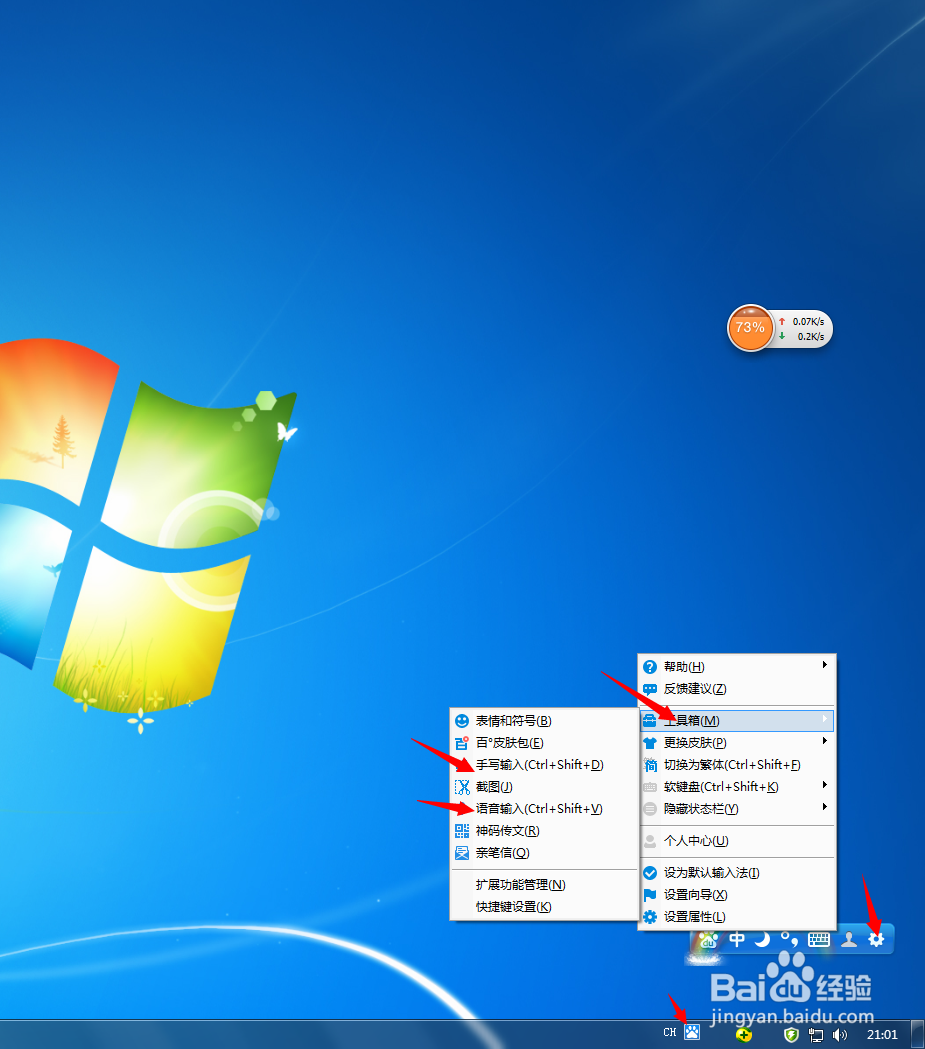The height and width of the screenshot is (1049, 925).
Task: Select 表情和符号(B) in toolbox submenu
Action: pos(544,721)
